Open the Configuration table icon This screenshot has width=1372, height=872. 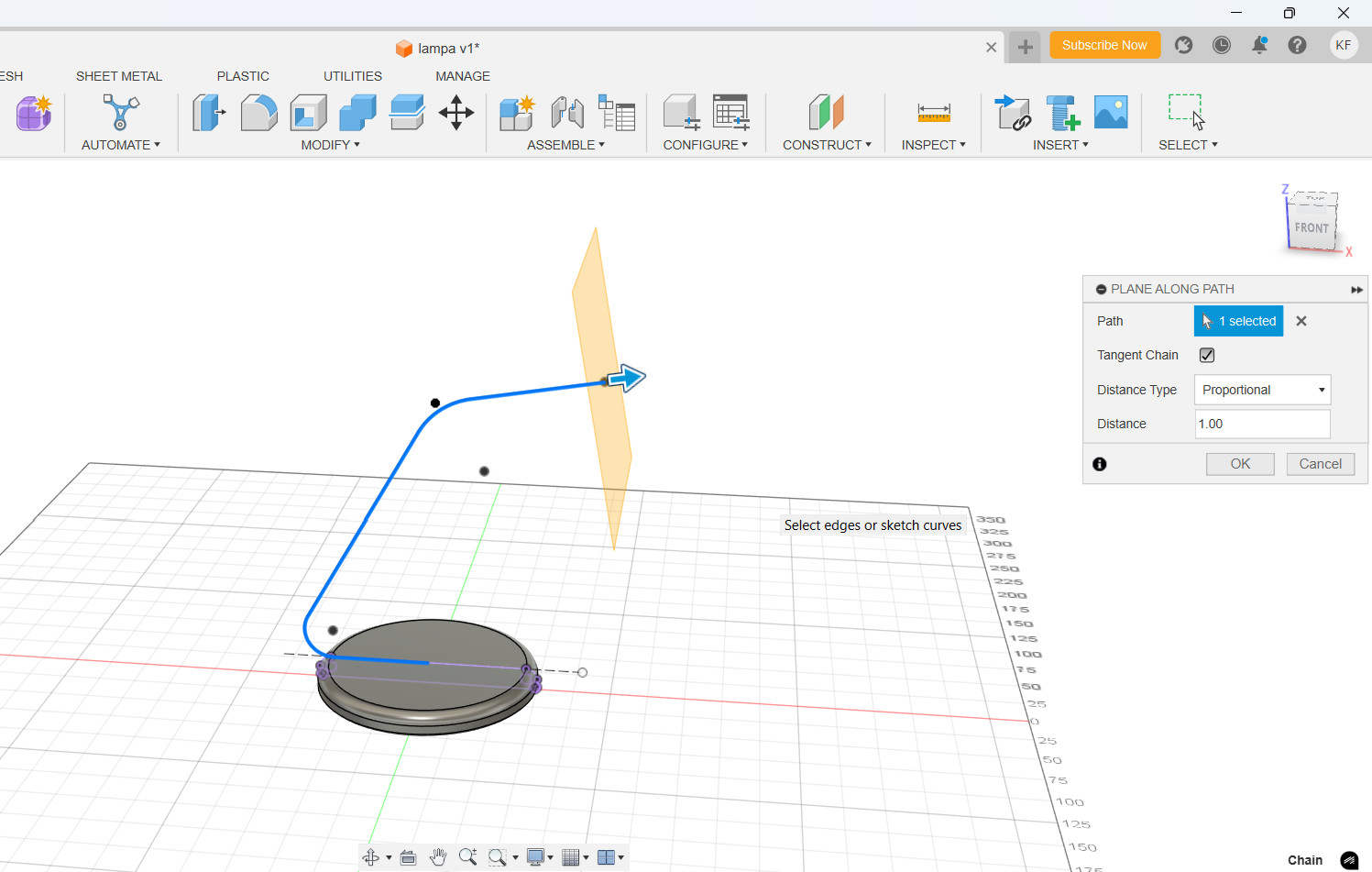731,113
